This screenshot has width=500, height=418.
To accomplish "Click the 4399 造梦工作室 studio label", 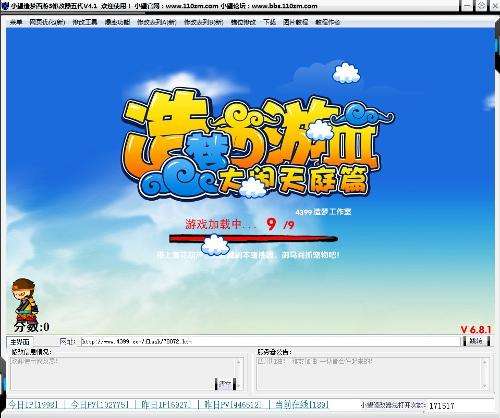I will pos(323,212).
